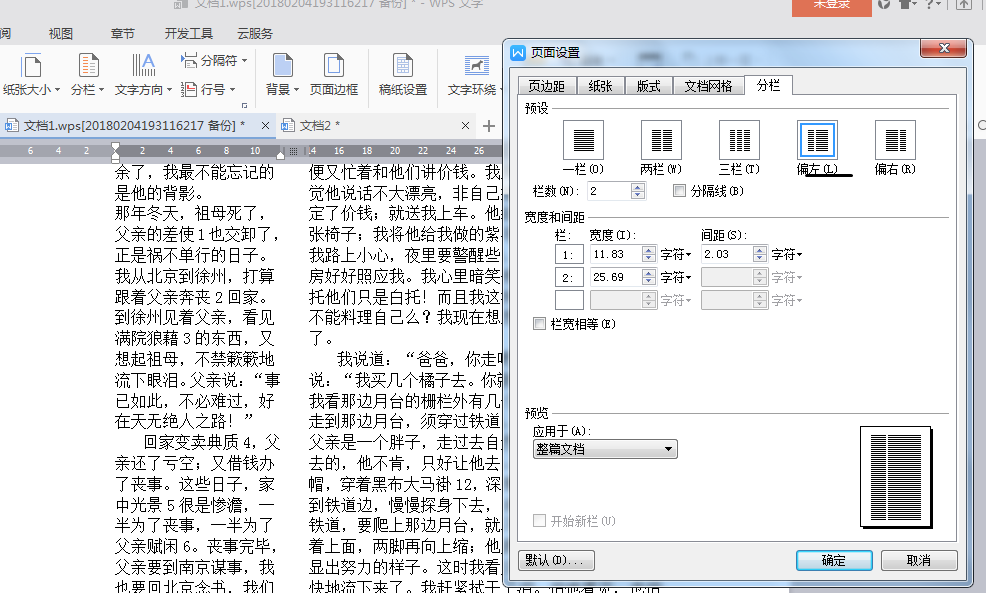986x593 pixels.
Task: Click the breaks (分隔符) icon
Action: 189,60
